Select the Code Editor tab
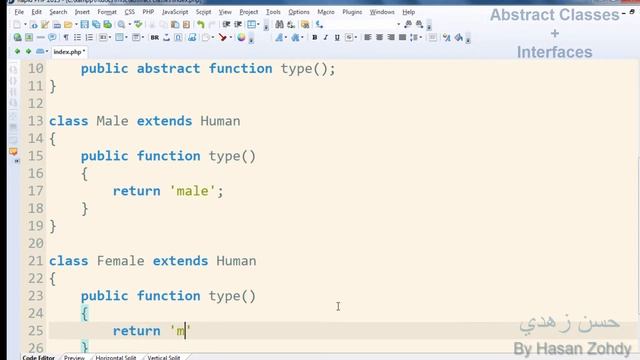 38,357
